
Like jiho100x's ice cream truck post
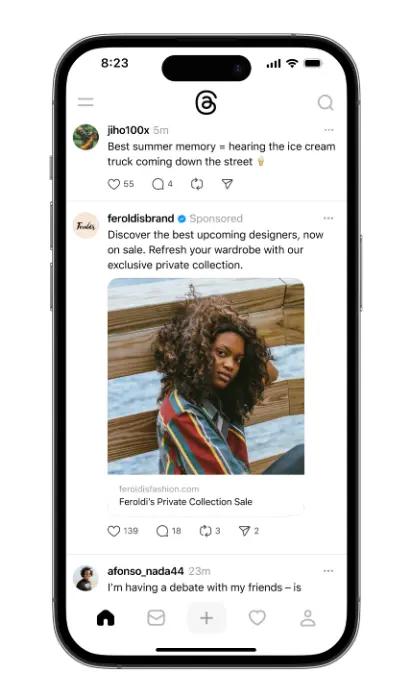[x=114, y=184]
